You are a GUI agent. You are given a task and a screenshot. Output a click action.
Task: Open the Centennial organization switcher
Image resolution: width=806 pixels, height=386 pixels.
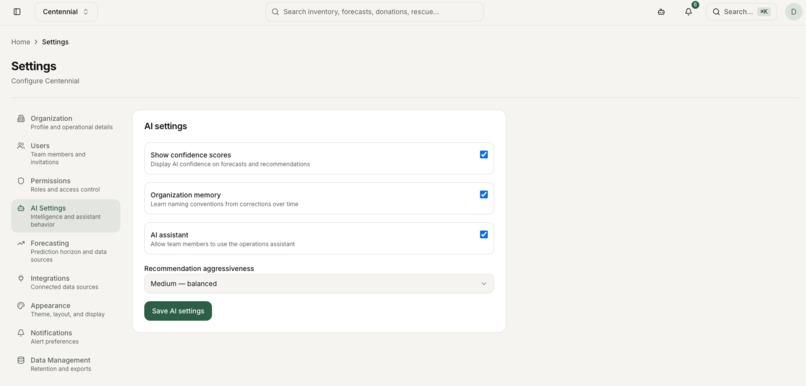[66, 11]
